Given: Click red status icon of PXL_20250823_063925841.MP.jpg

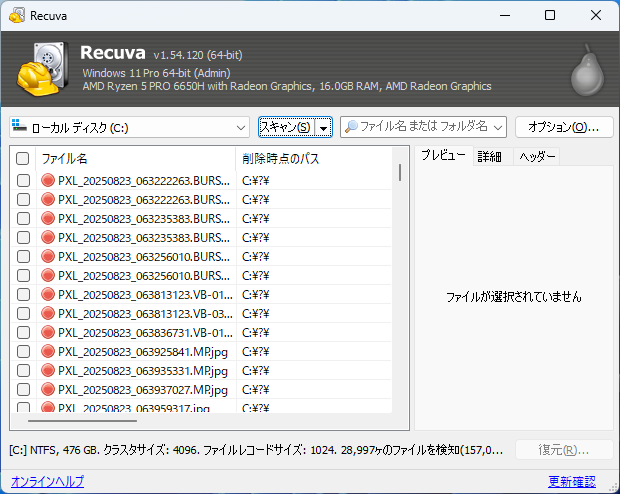Looking at the screenshot, I should click(x=48, y=351).
